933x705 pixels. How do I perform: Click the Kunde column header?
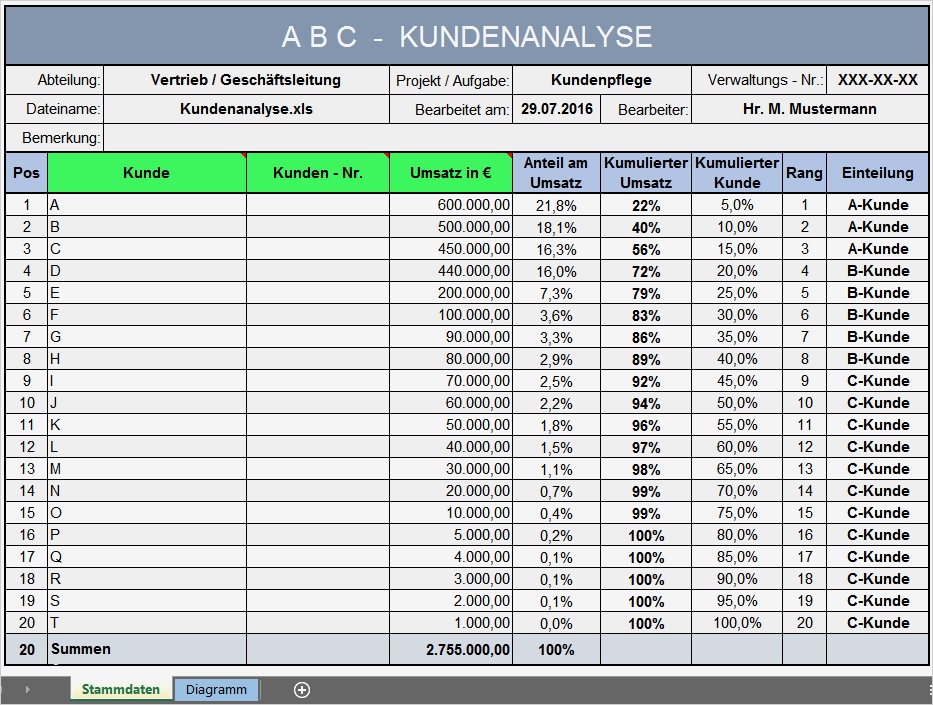coord(146,173)
